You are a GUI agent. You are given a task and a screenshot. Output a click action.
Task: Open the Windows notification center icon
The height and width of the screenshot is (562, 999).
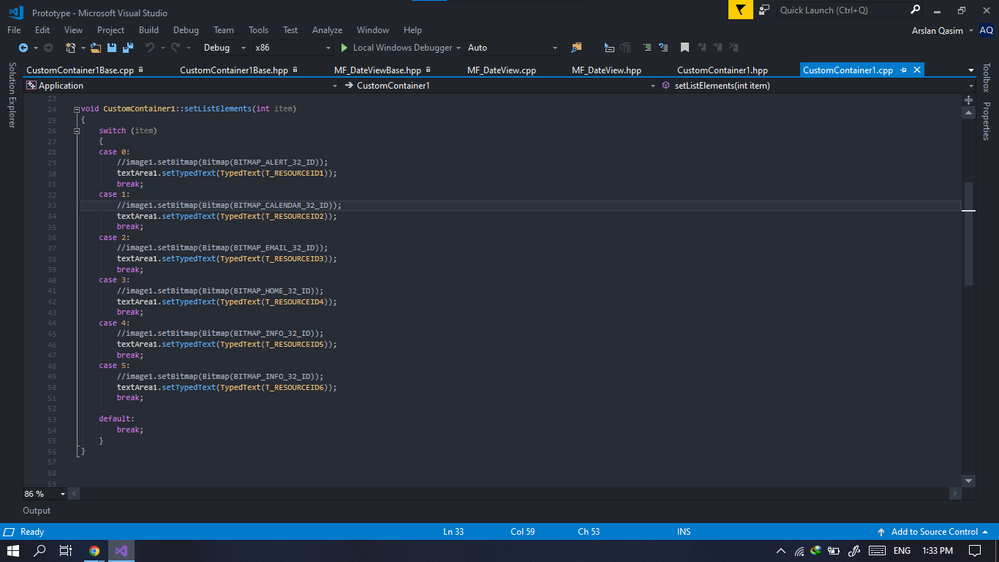coord(975,551)
